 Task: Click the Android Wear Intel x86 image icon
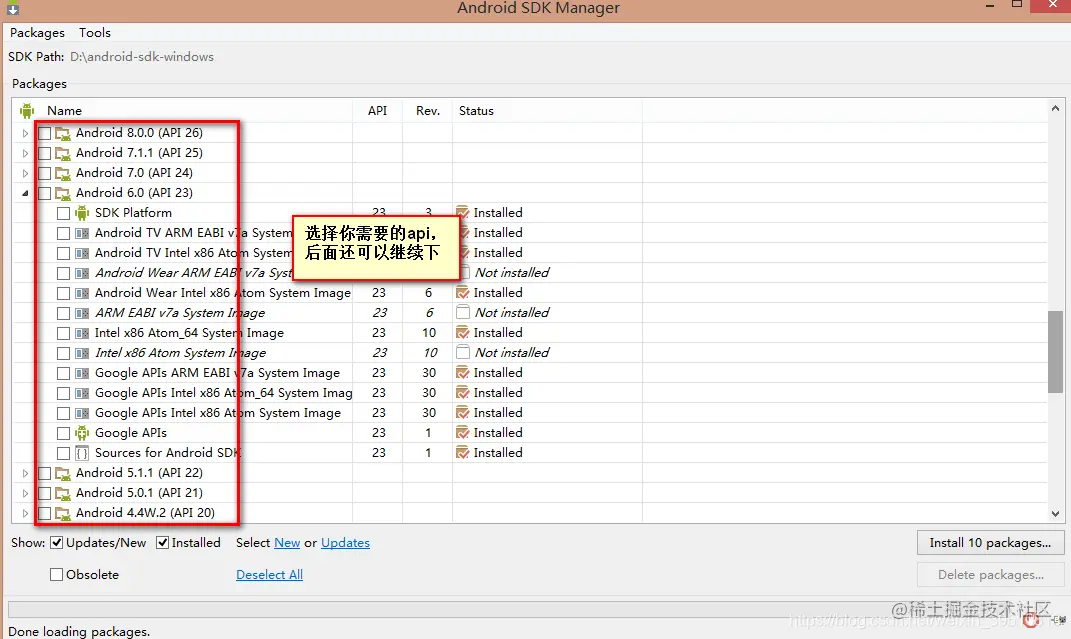click(x=82, y=294)
